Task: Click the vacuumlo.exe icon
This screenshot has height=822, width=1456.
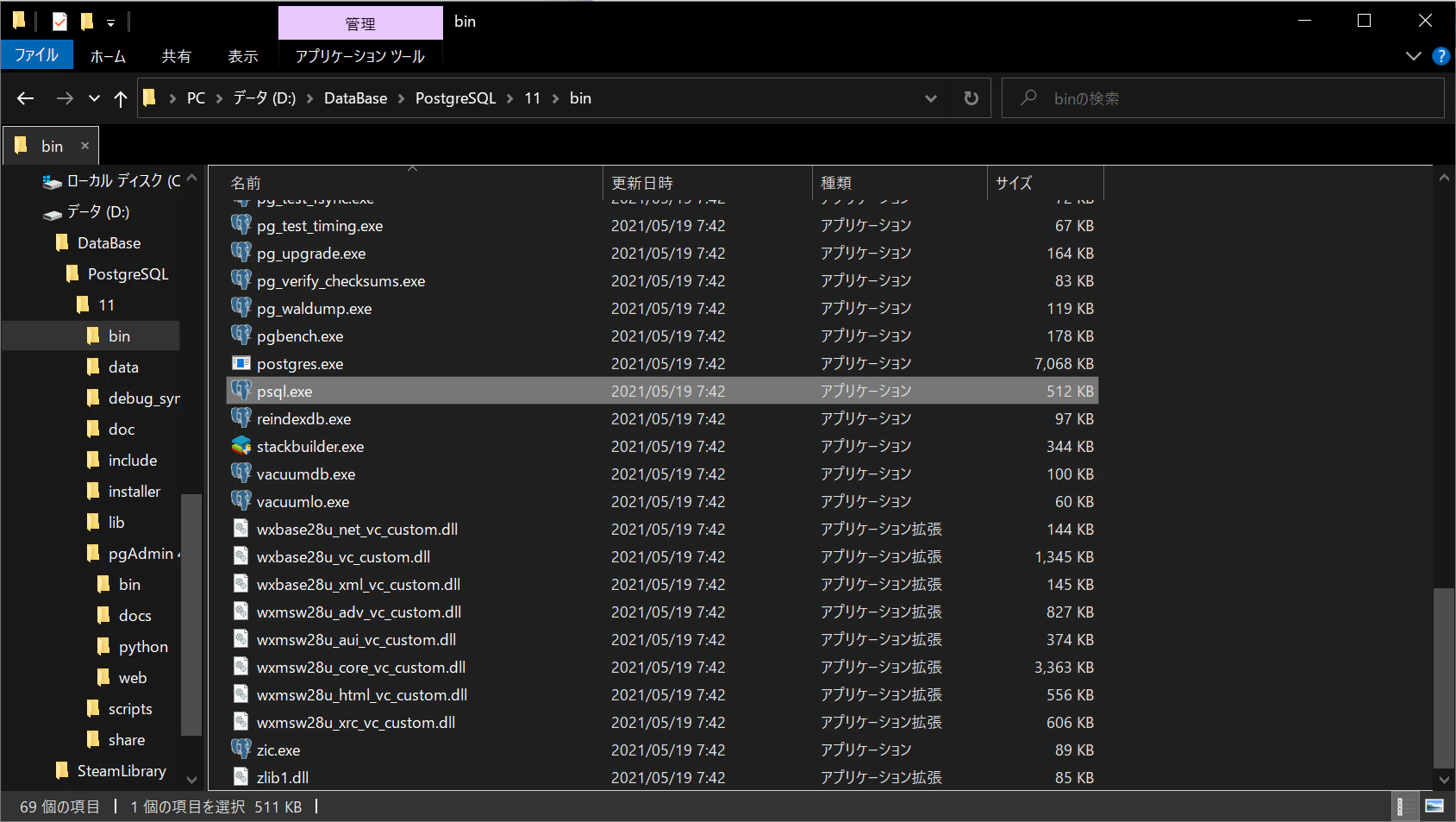Action: [x=241, y=501]
